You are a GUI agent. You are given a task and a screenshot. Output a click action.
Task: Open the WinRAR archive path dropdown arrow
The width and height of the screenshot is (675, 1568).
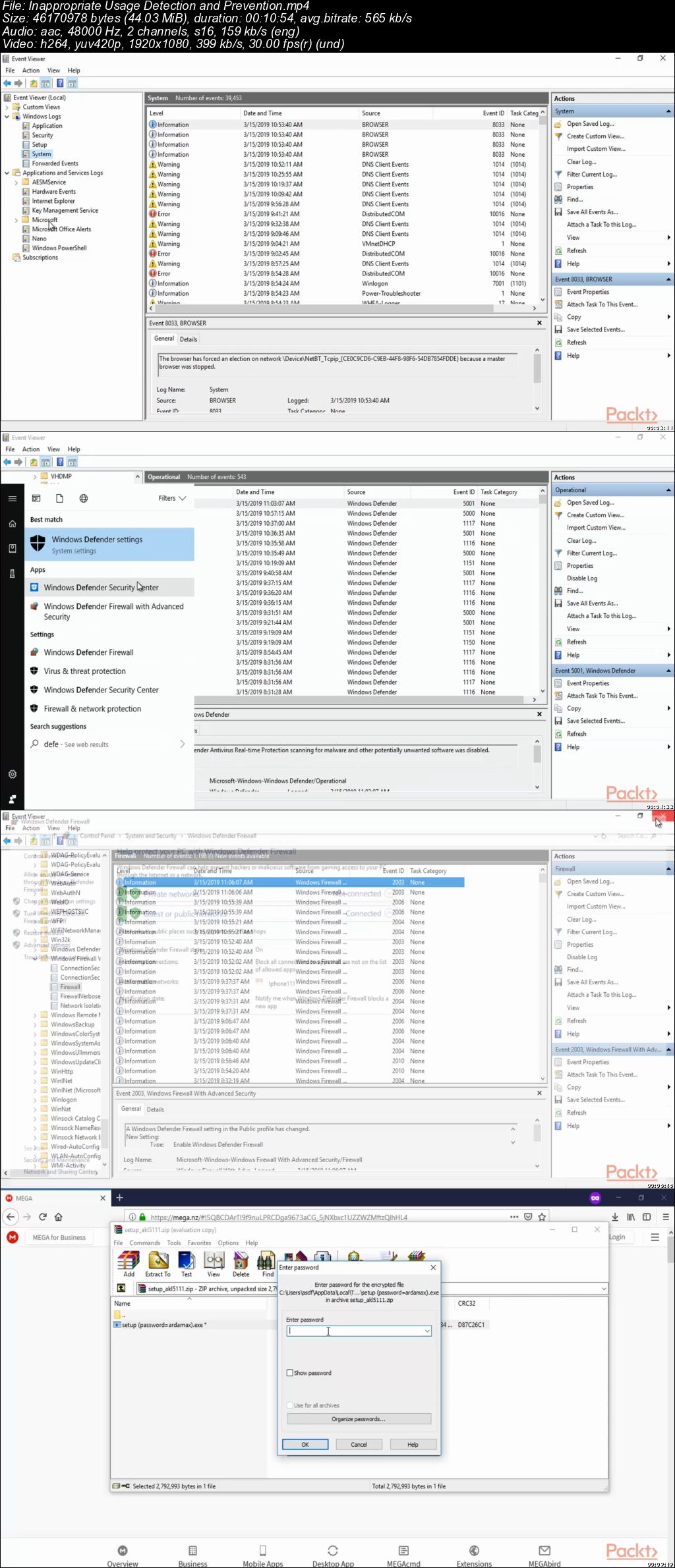[x=603, y=1288]
